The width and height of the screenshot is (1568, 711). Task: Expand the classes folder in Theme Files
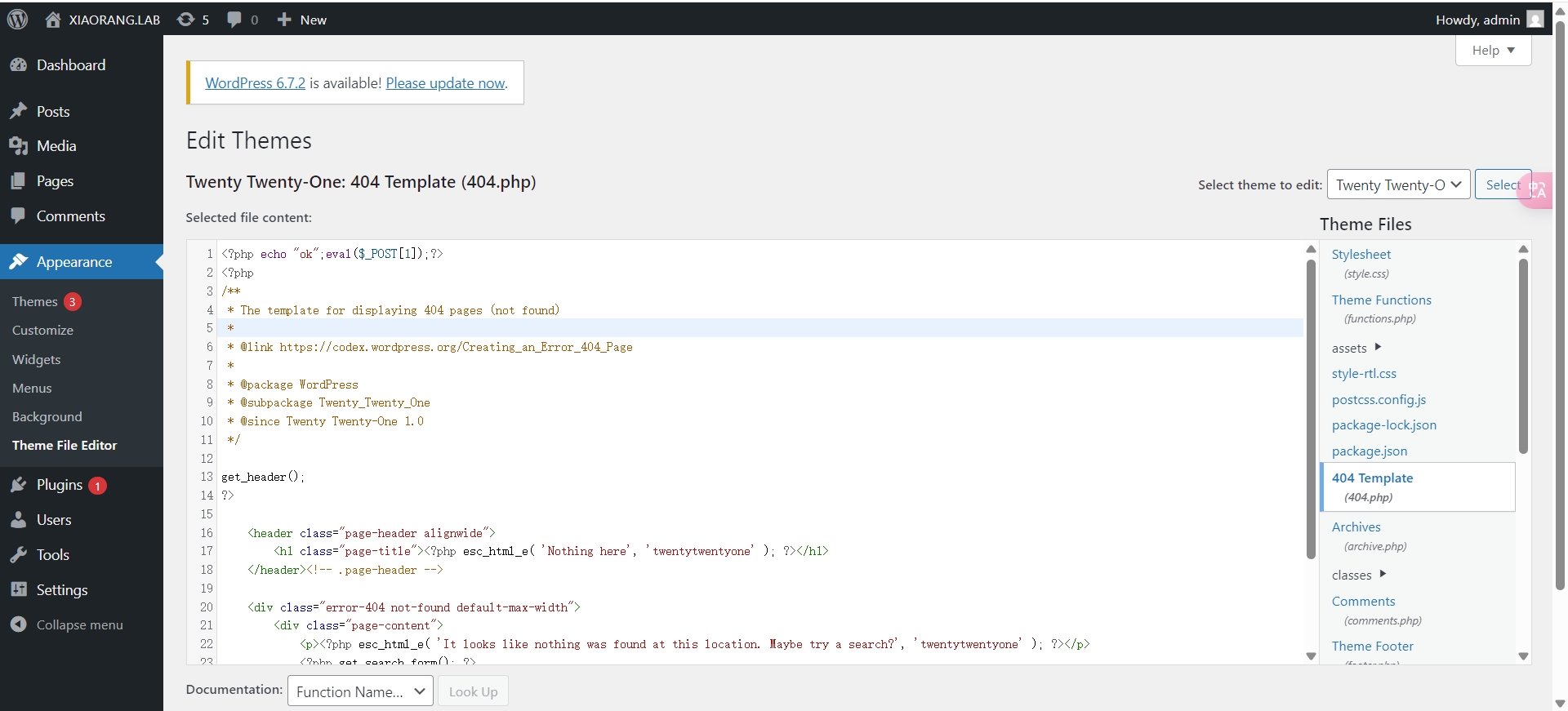click(x=1359, y=575)
